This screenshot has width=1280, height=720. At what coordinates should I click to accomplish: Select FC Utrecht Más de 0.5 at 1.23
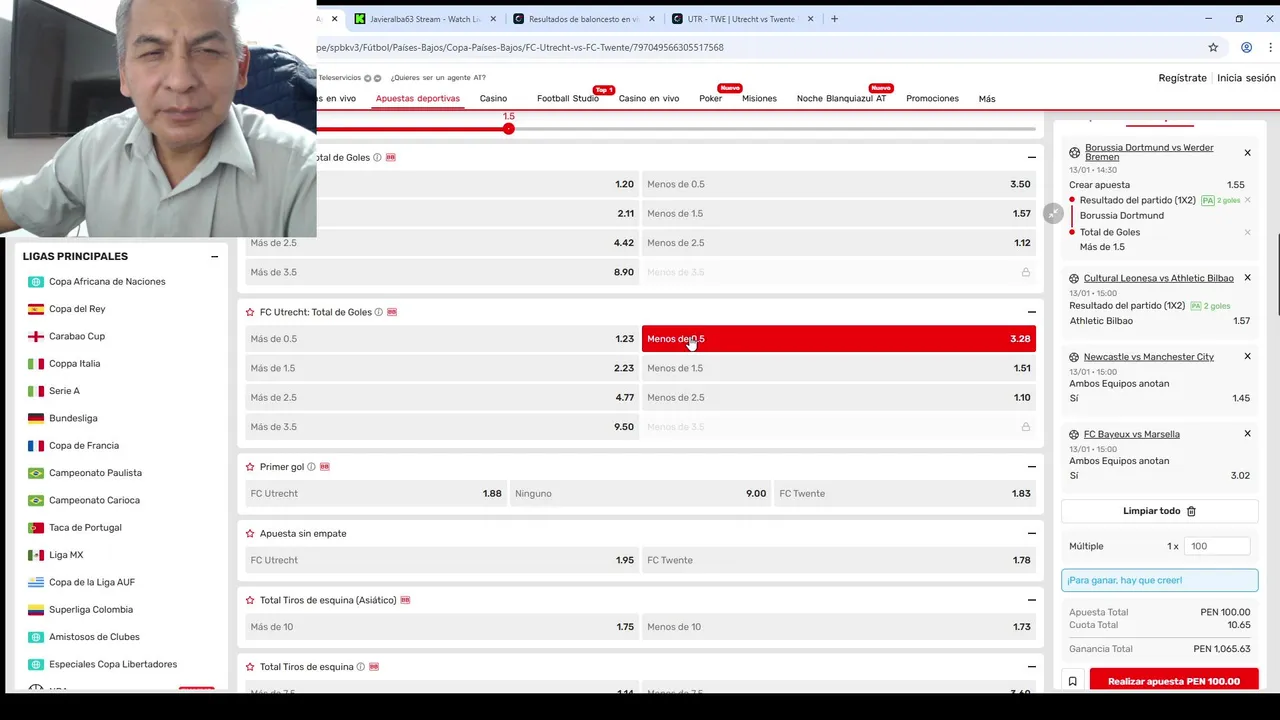point(441,339)
